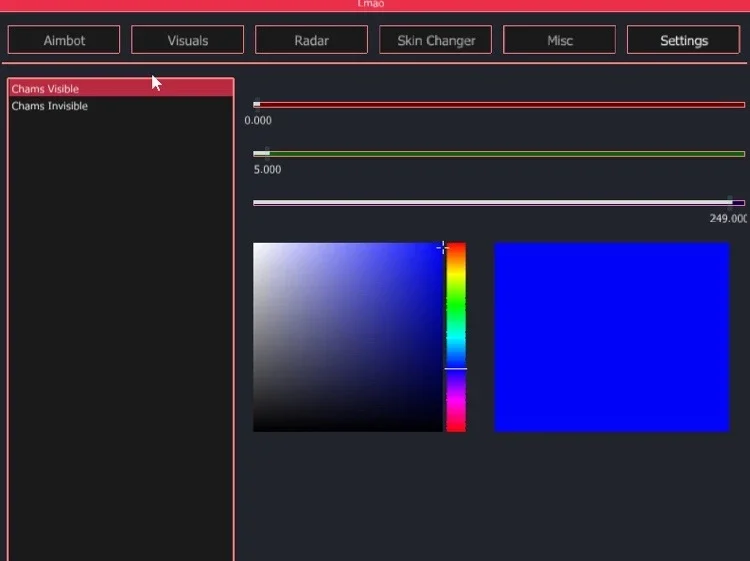The height and width of the screenshot is (561, 750).
Task: Open the Aimbot tab
Action: pos(64,40)
